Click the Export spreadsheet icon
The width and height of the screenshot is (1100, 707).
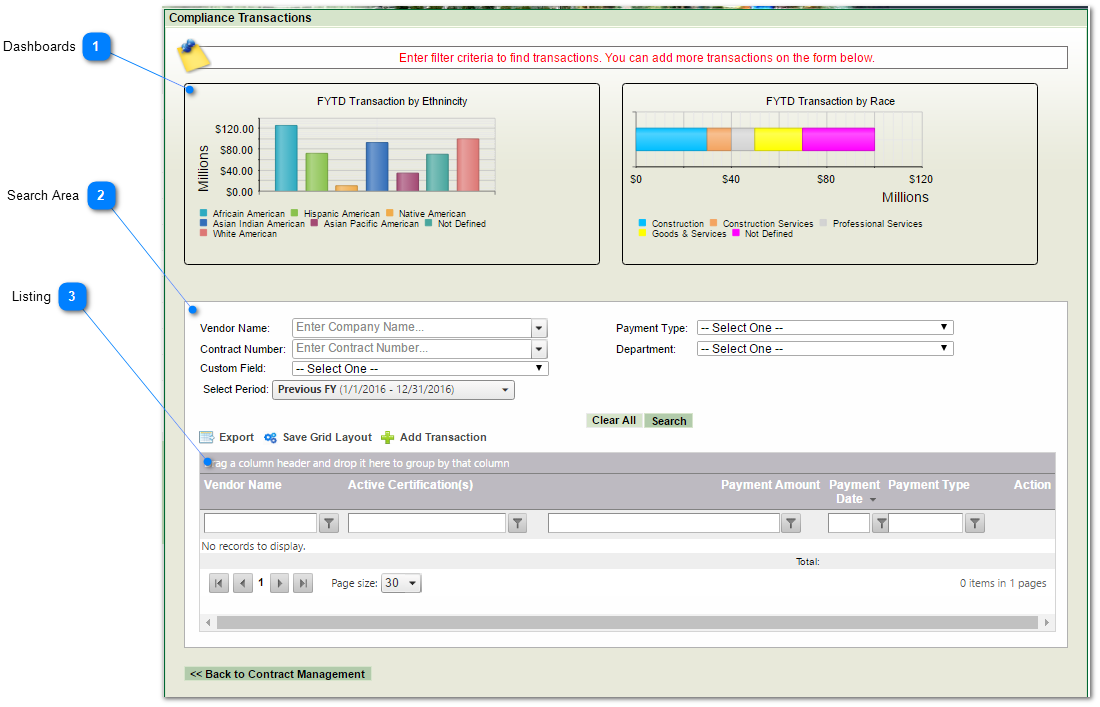click(207, 438)
